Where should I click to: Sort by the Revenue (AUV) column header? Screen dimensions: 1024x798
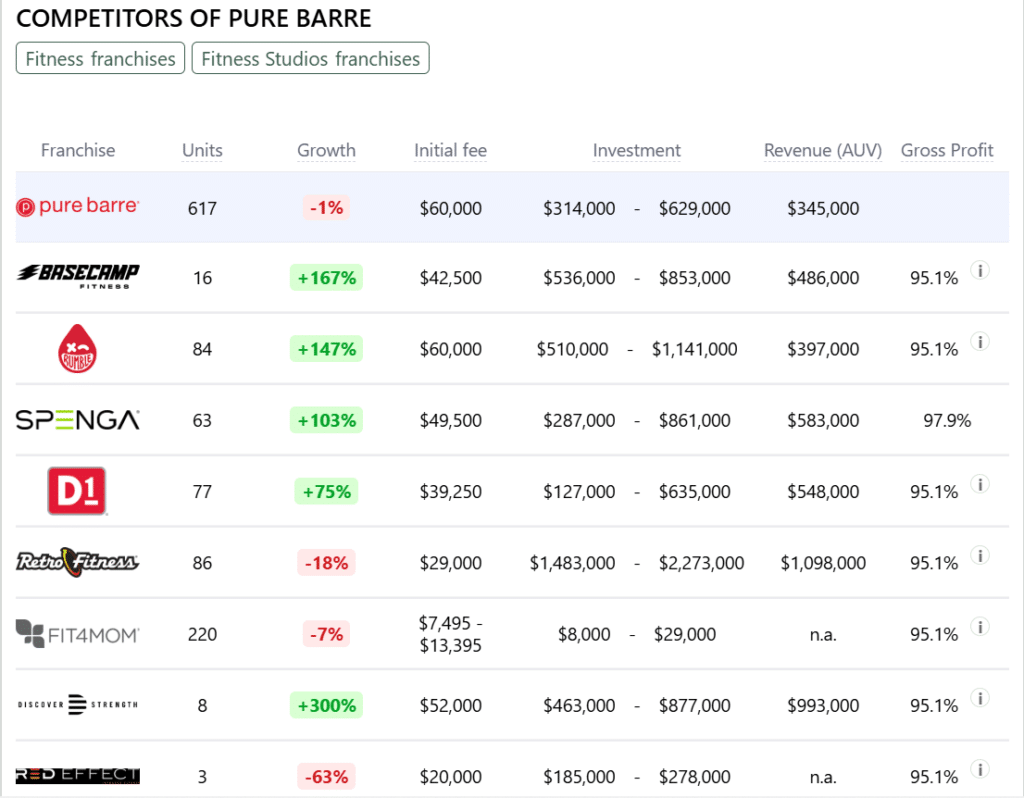coord(823,150)
